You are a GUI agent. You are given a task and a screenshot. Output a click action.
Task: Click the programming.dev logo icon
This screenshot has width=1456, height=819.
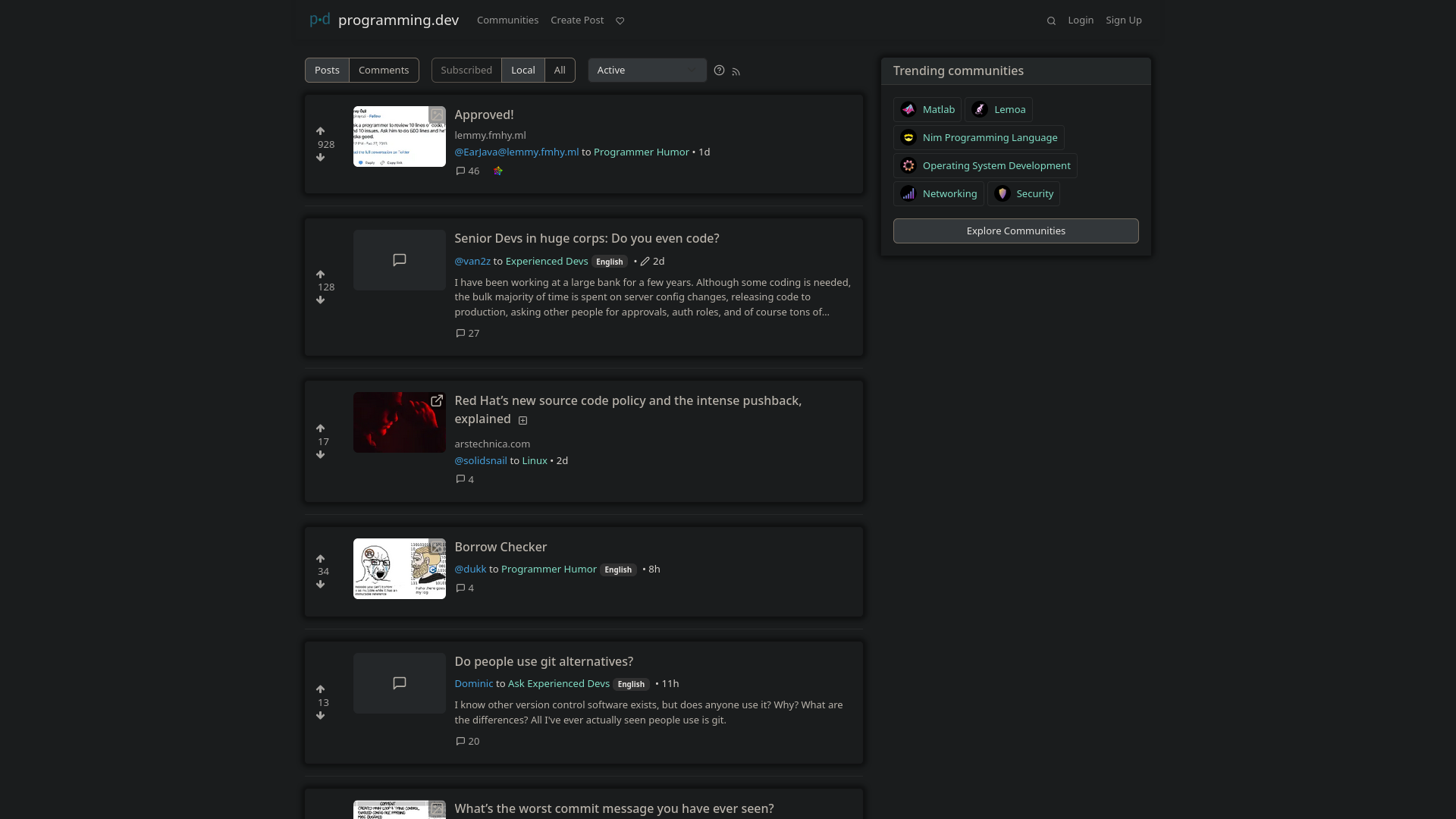pyautogui.click(x=320, y=20)
